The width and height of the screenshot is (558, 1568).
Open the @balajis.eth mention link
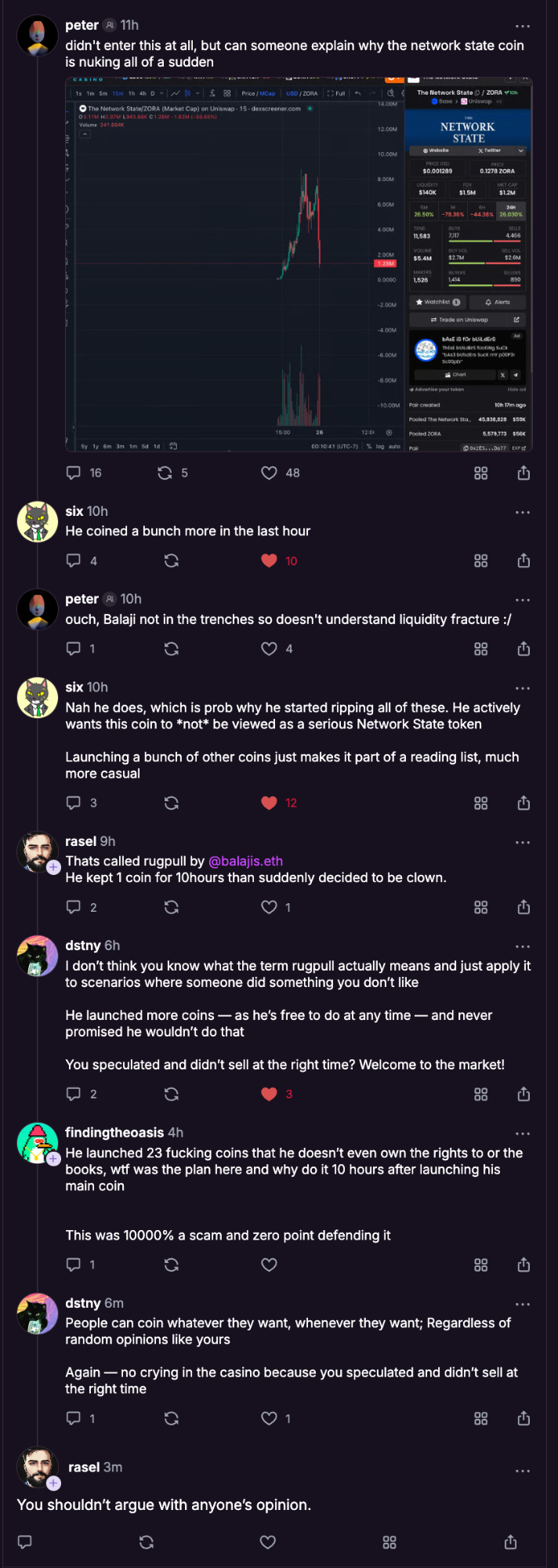point(245,861)
